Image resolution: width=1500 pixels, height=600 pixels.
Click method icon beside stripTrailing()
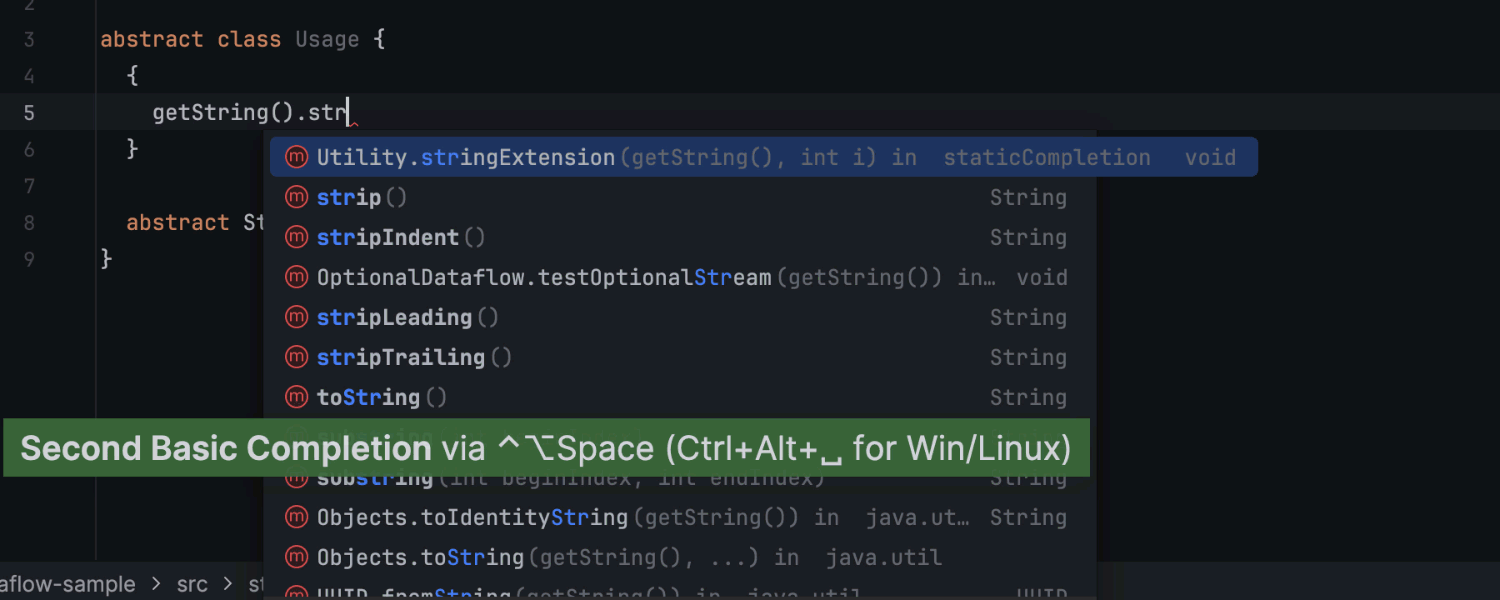pos(296,357)
